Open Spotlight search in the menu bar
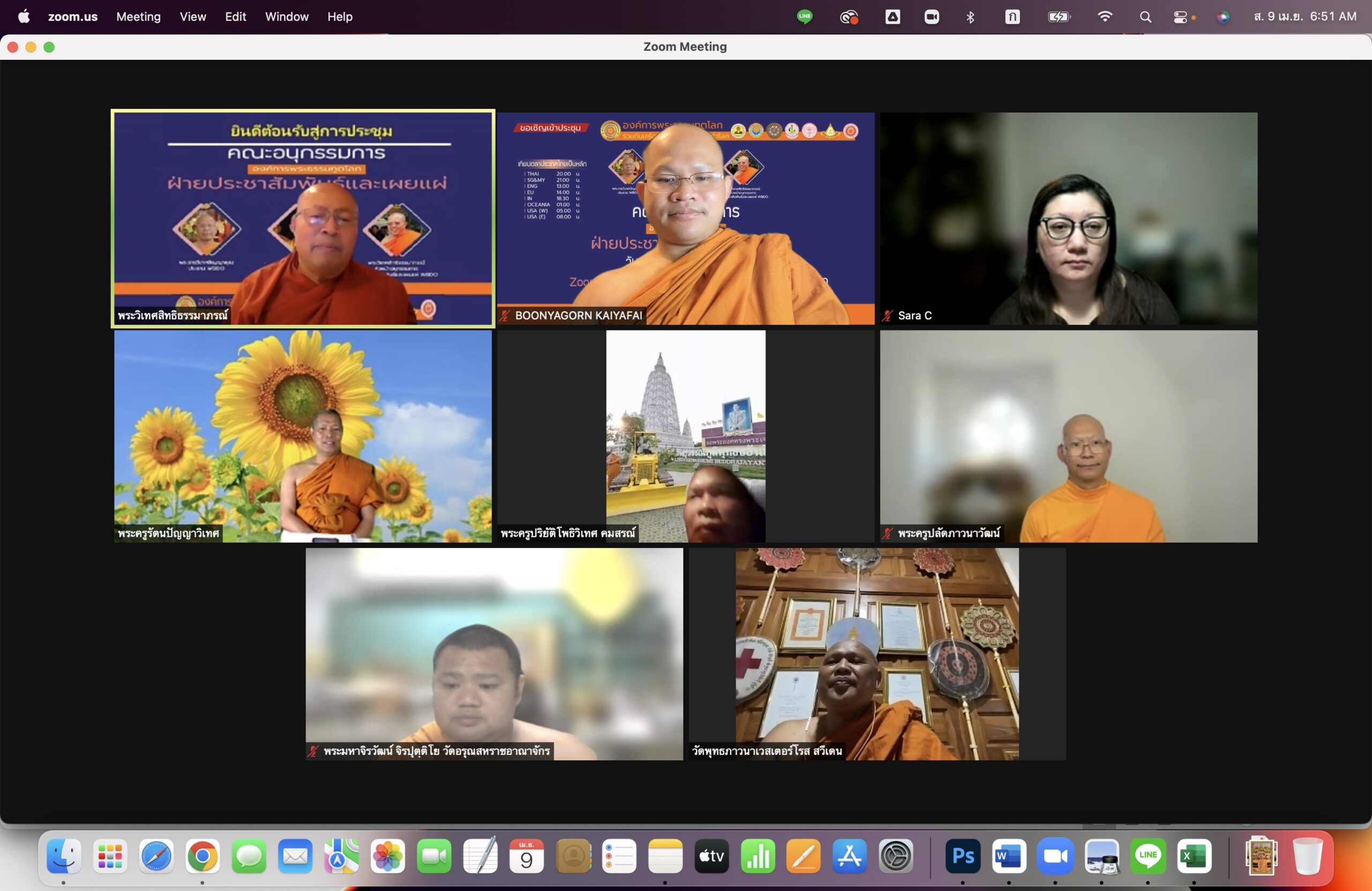 point(1145,17)
